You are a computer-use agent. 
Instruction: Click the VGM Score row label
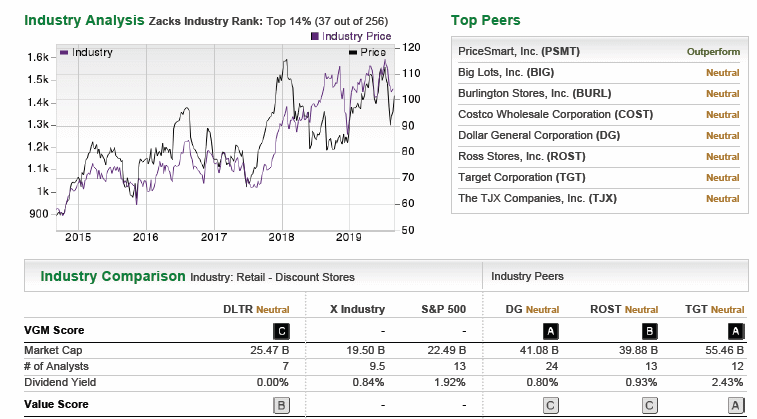(x=54, y=330)
